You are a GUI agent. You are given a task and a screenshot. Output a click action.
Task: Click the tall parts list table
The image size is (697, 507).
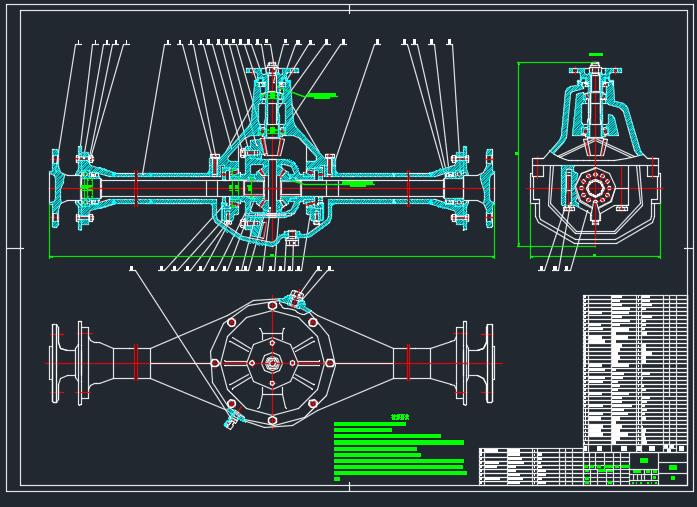[x=635, y=373]
